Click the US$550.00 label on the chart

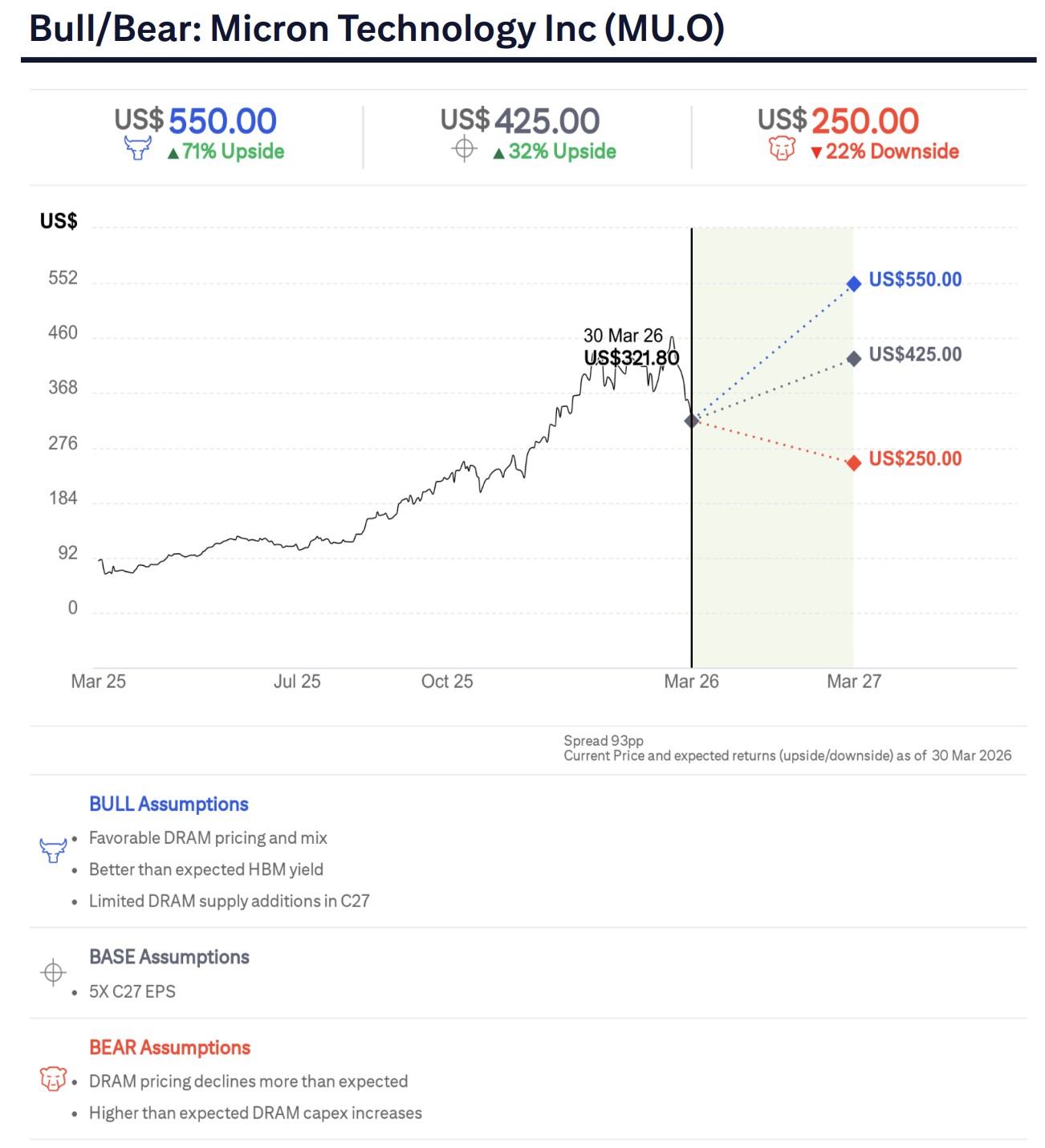click(x=915, y=279)
